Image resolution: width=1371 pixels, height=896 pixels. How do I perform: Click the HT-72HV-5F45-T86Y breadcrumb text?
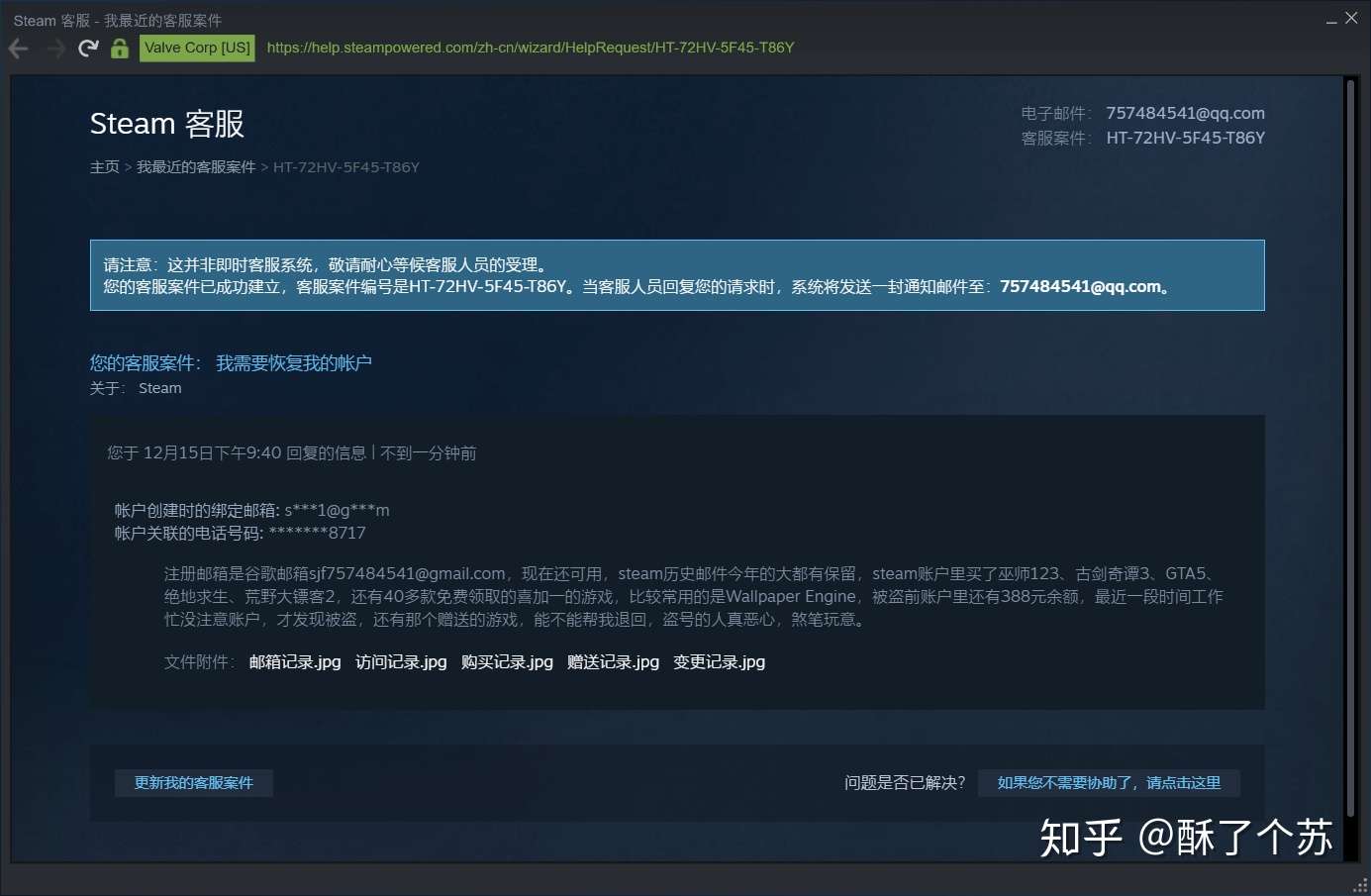[x=346, y=167]
